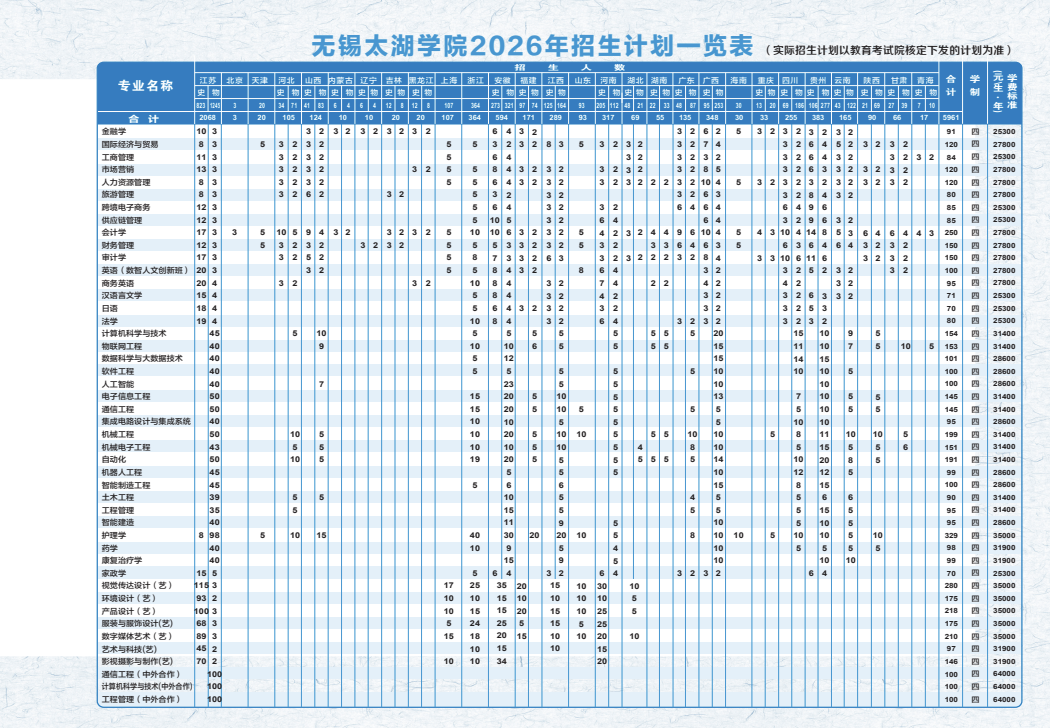Select the 电子信息工程 major row
This screenshot has height=728, width=1050.
click(x=560, y=396)
